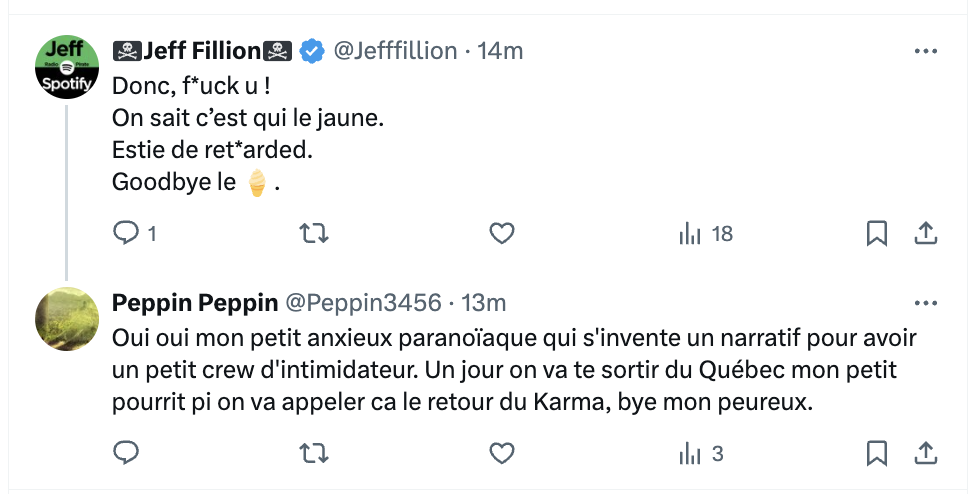Open Jeff Fillion's profile picture
978x494 pixels.
tap(67, 68)
